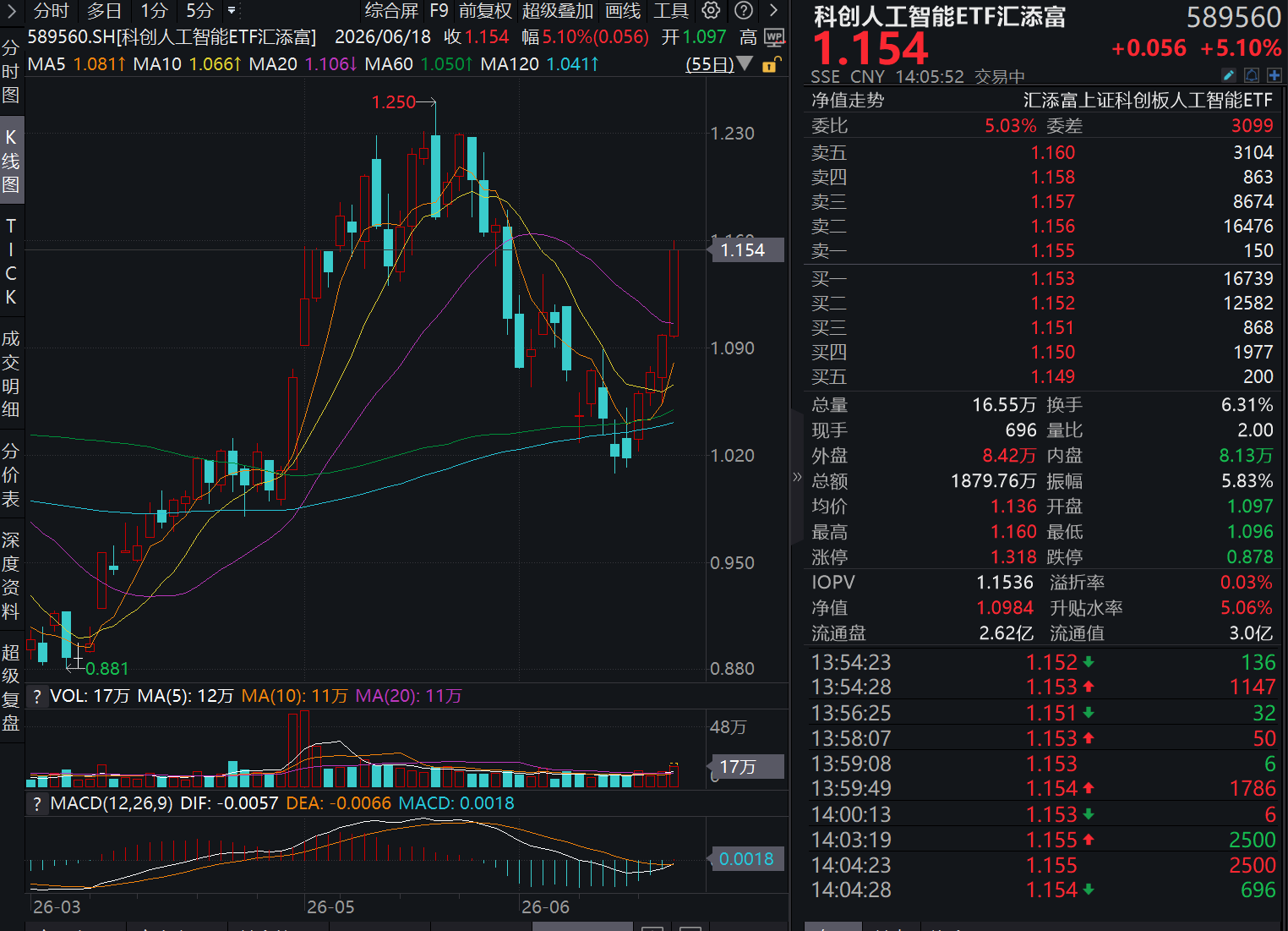Viewport: 1288px width, 931px height.
Task: Open the help question-mark icon in toolbar
Action: pos(744,10)
